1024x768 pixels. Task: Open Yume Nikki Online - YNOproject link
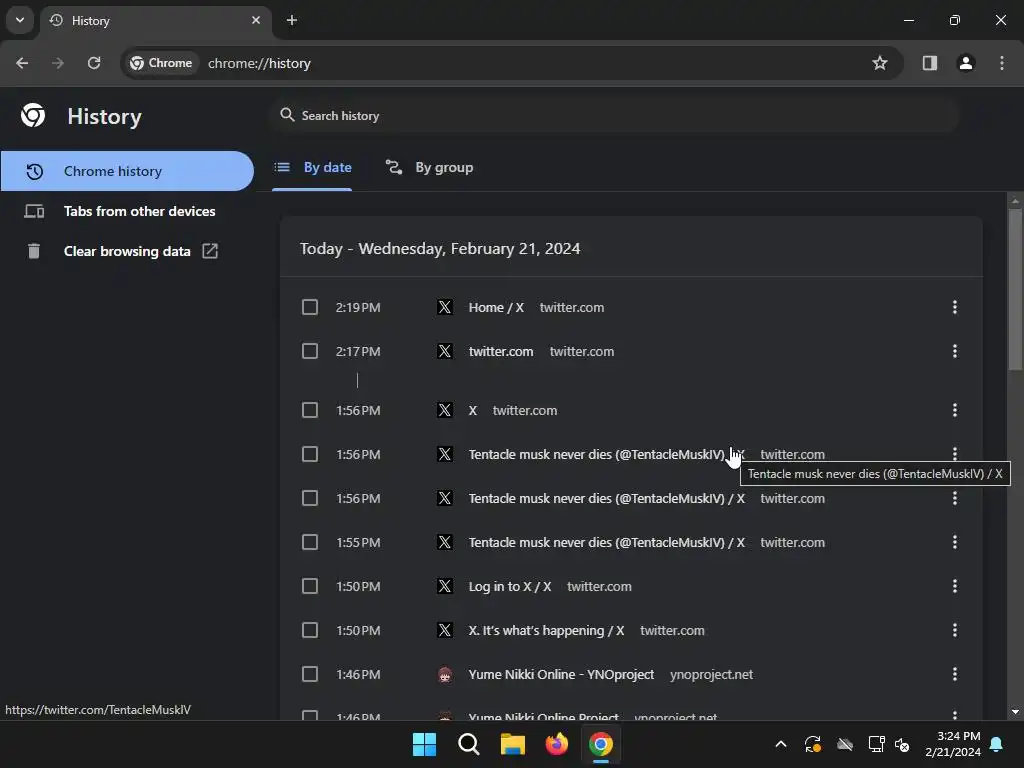(x=561, y=675)
